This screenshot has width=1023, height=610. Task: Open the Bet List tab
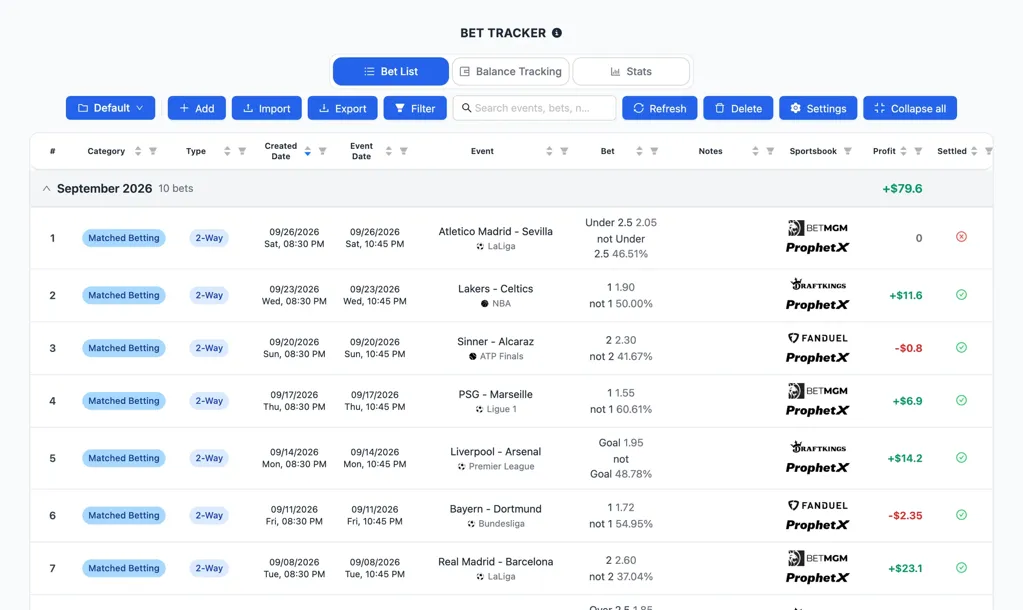(390, 71)
